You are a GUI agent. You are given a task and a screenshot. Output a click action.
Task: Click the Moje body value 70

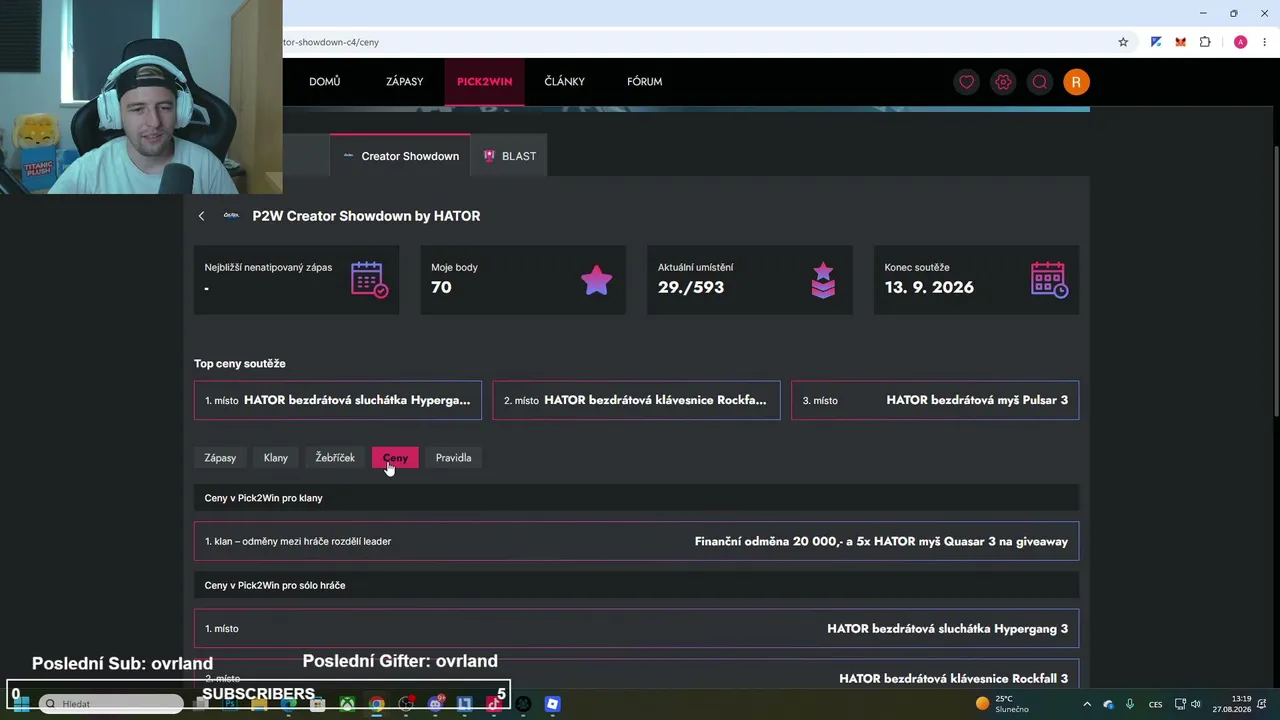click(441, 287)
